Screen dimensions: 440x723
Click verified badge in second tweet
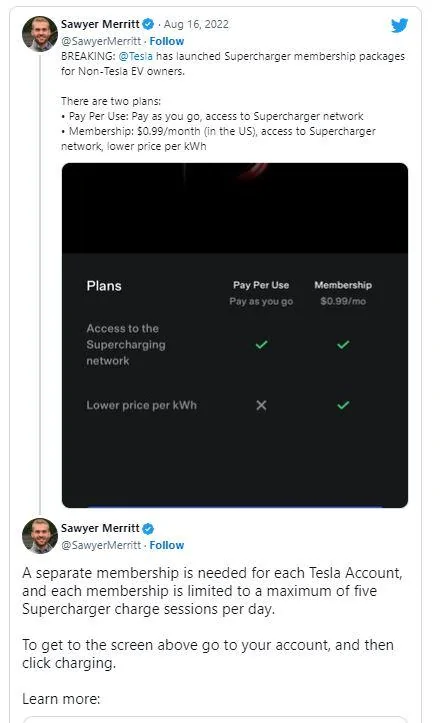pos(148,528)
